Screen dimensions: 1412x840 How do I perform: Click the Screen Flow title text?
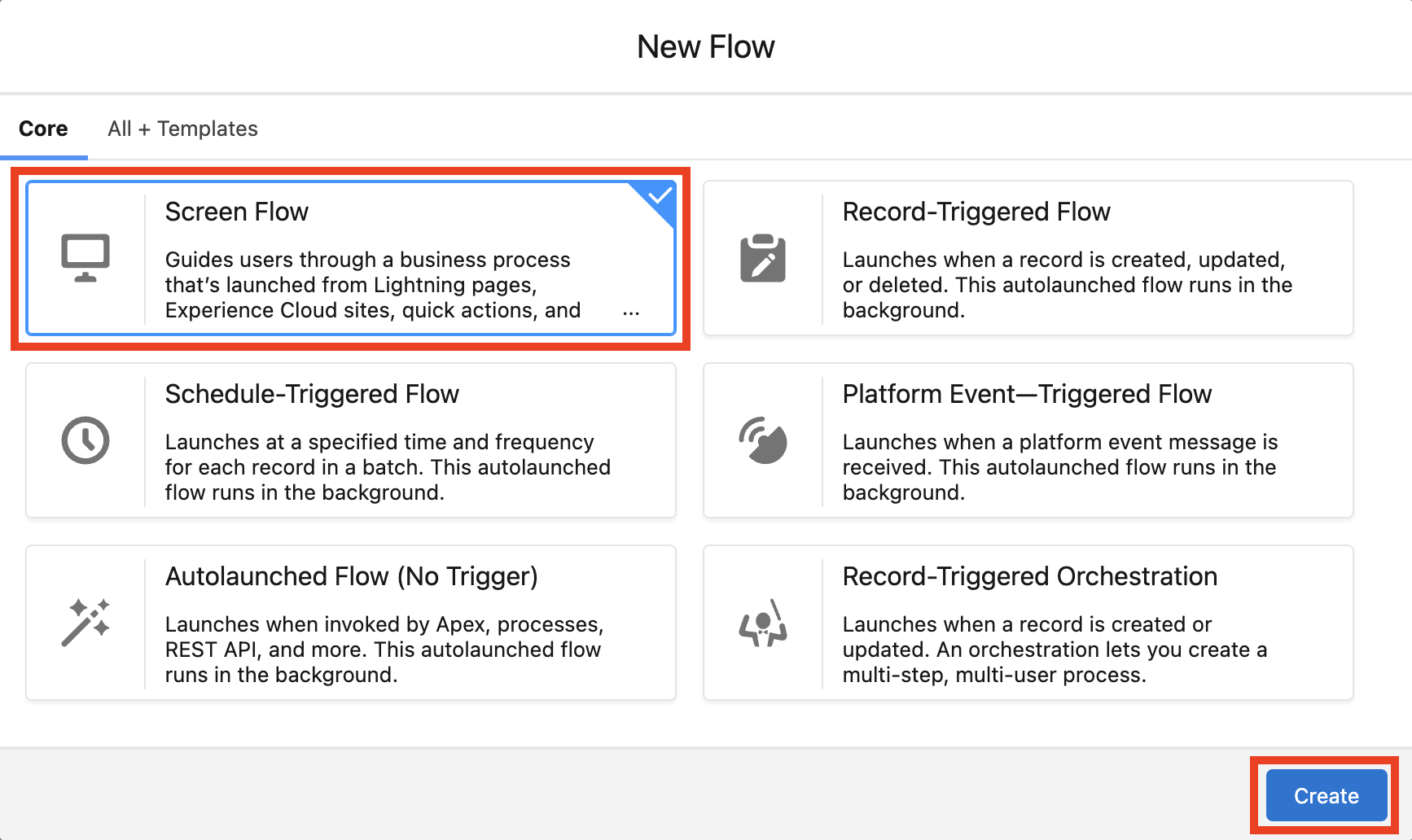237,212
